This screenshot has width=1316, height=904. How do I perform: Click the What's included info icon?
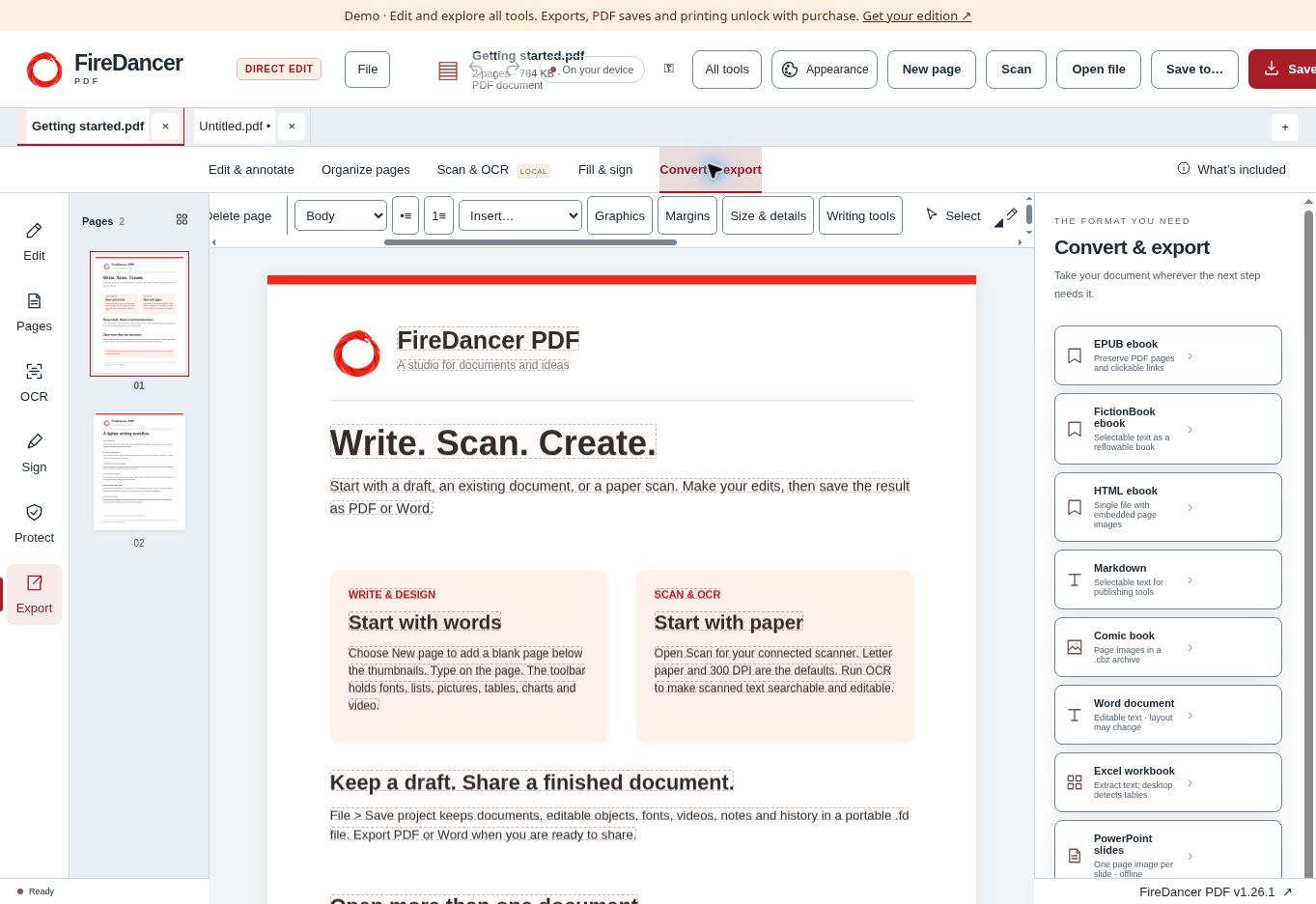click(x=1184, y=169)
